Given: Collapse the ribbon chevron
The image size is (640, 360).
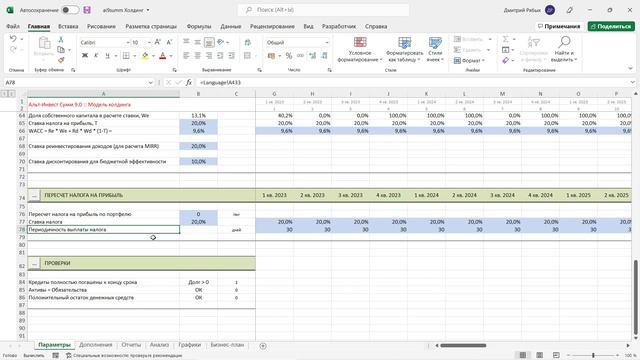Looking at the screenshot, I should (630, 69).
